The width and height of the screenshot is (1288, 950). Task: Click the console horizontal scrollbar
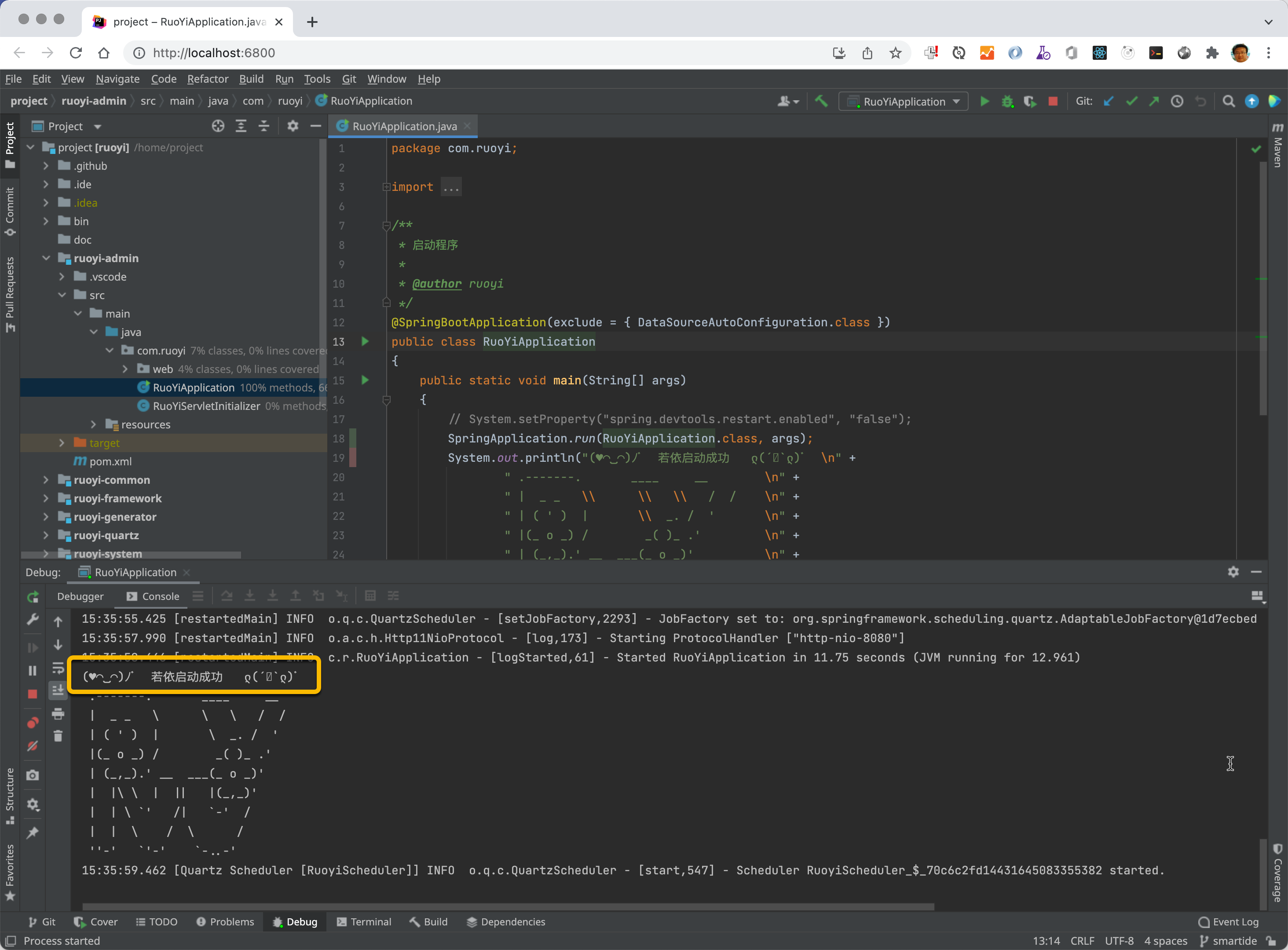(x=509, y=907)
